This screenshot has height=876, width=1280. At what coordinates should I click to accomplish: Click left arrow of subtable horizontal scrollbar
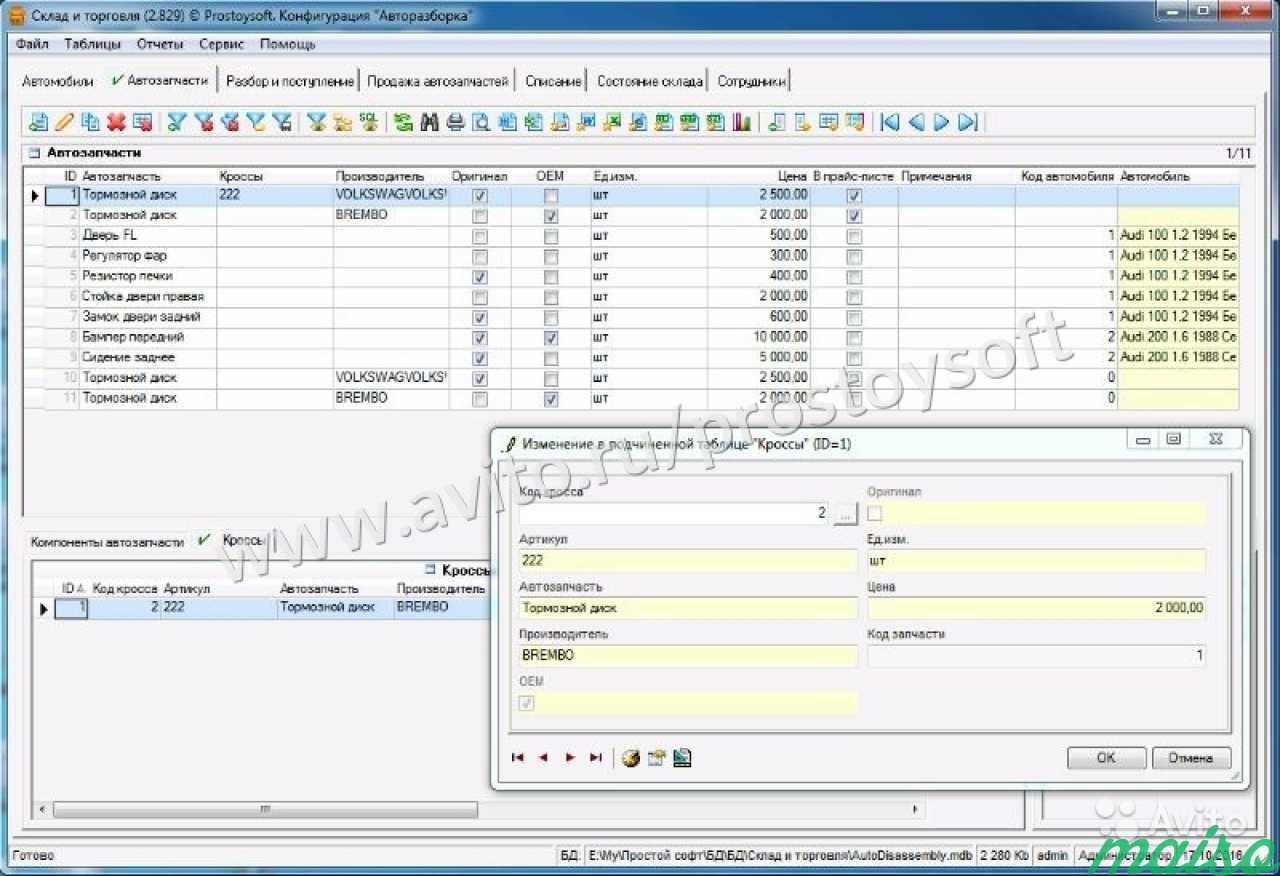(41, 808)
